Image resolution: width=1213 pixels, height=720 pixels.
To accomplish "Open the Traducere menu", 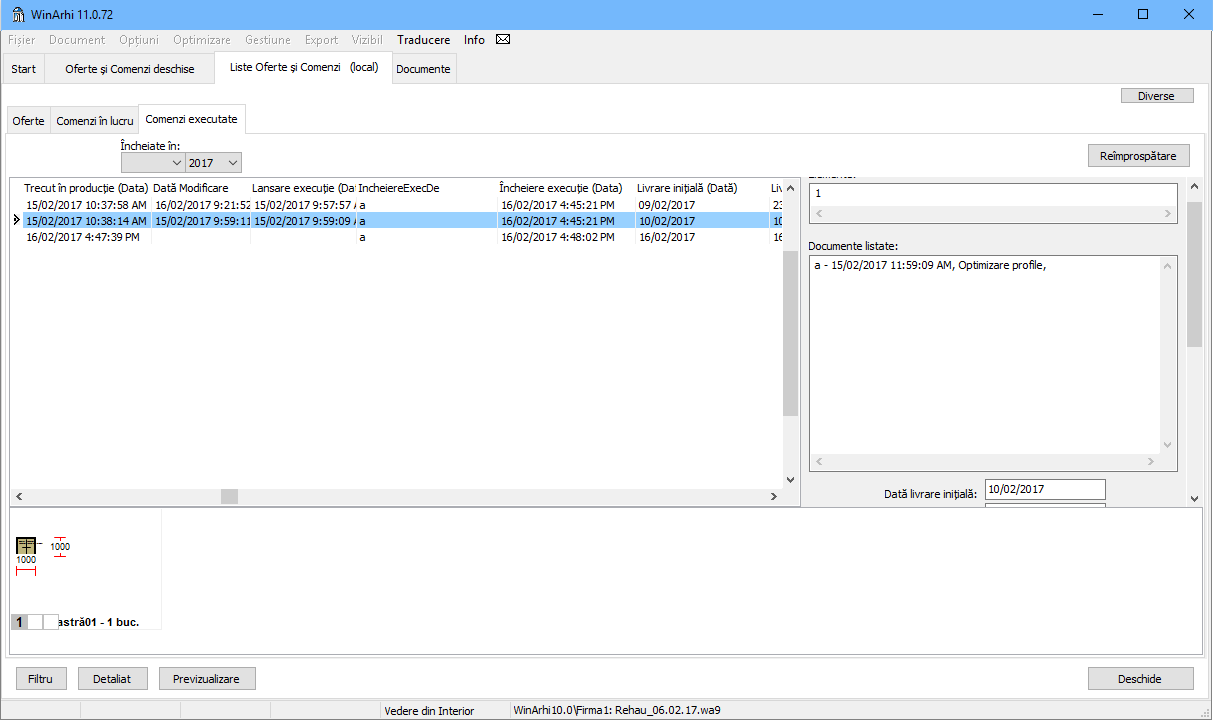I will click(x=423, y=40).
